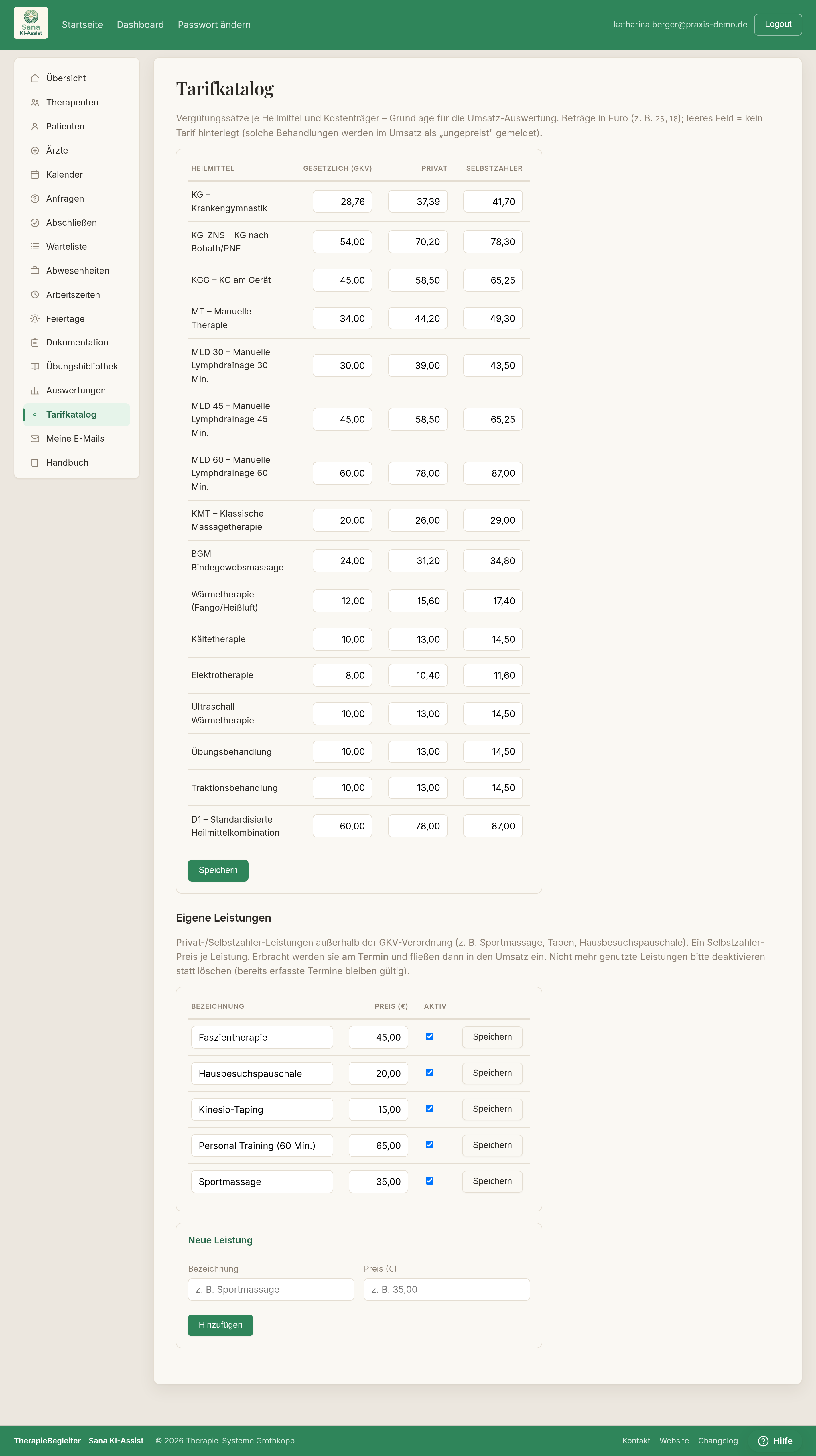Click the new Bezeichnung input field
The height and width of the screenshot is (1456, 816).
(271, 1290)
